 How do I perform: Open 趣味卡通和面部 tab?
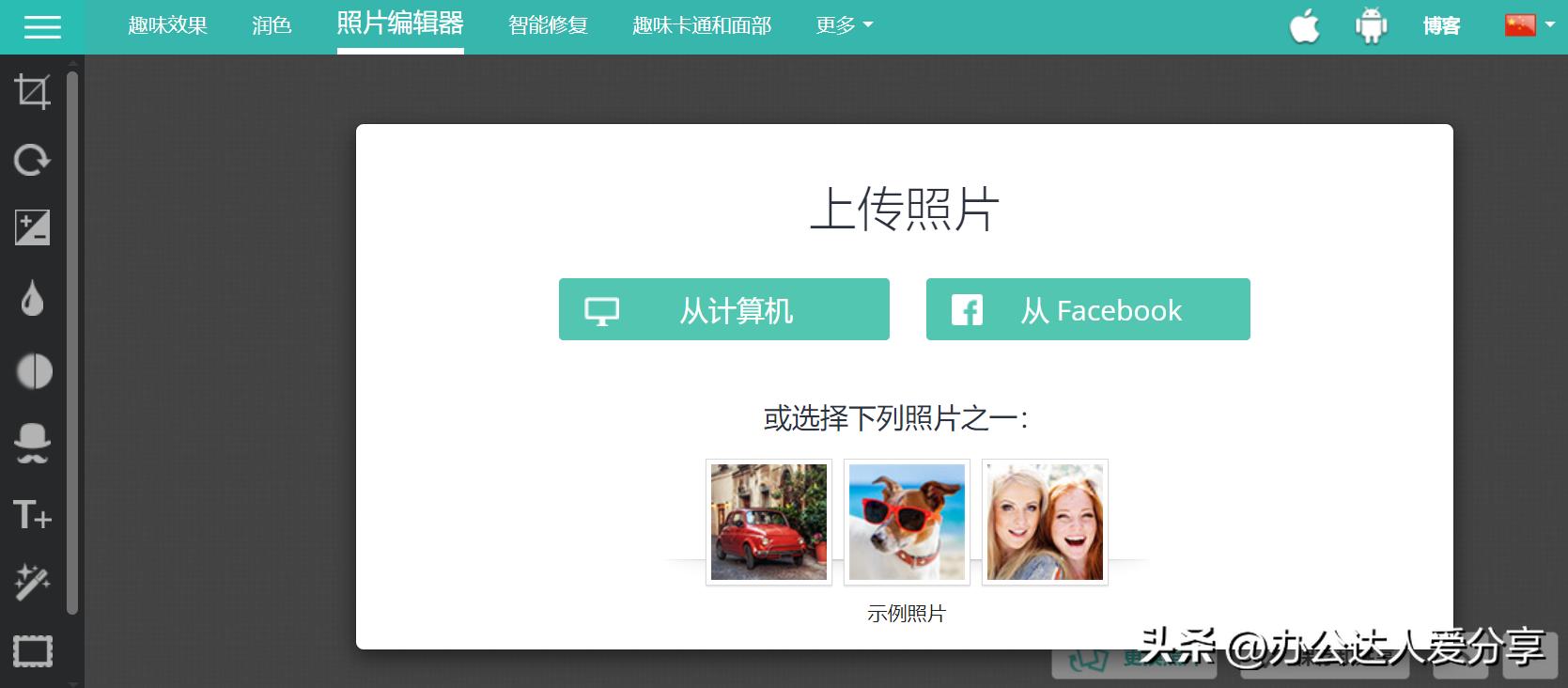click(702, 25)
